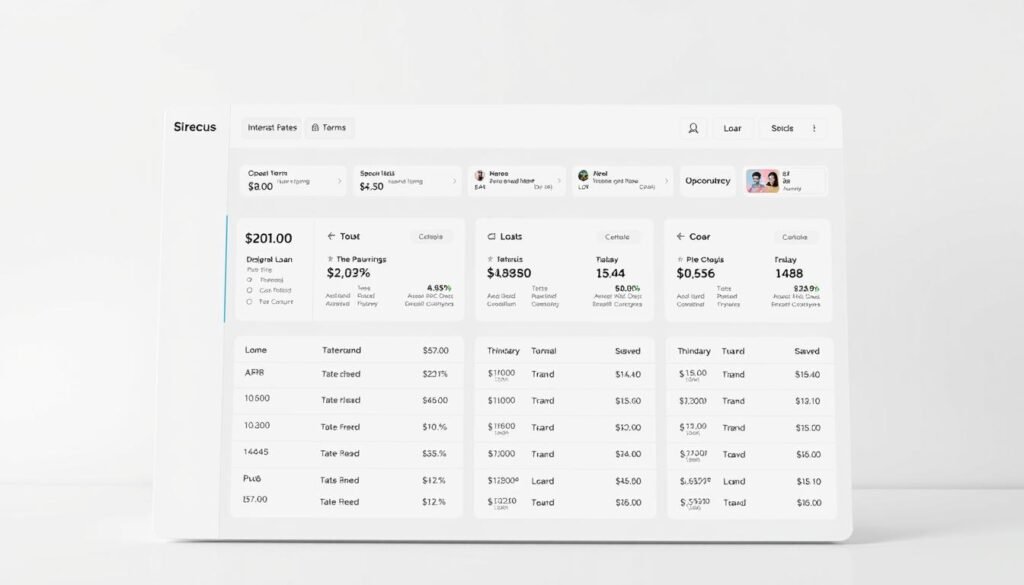Open the Terms menu item

click(x=333, y=128)
